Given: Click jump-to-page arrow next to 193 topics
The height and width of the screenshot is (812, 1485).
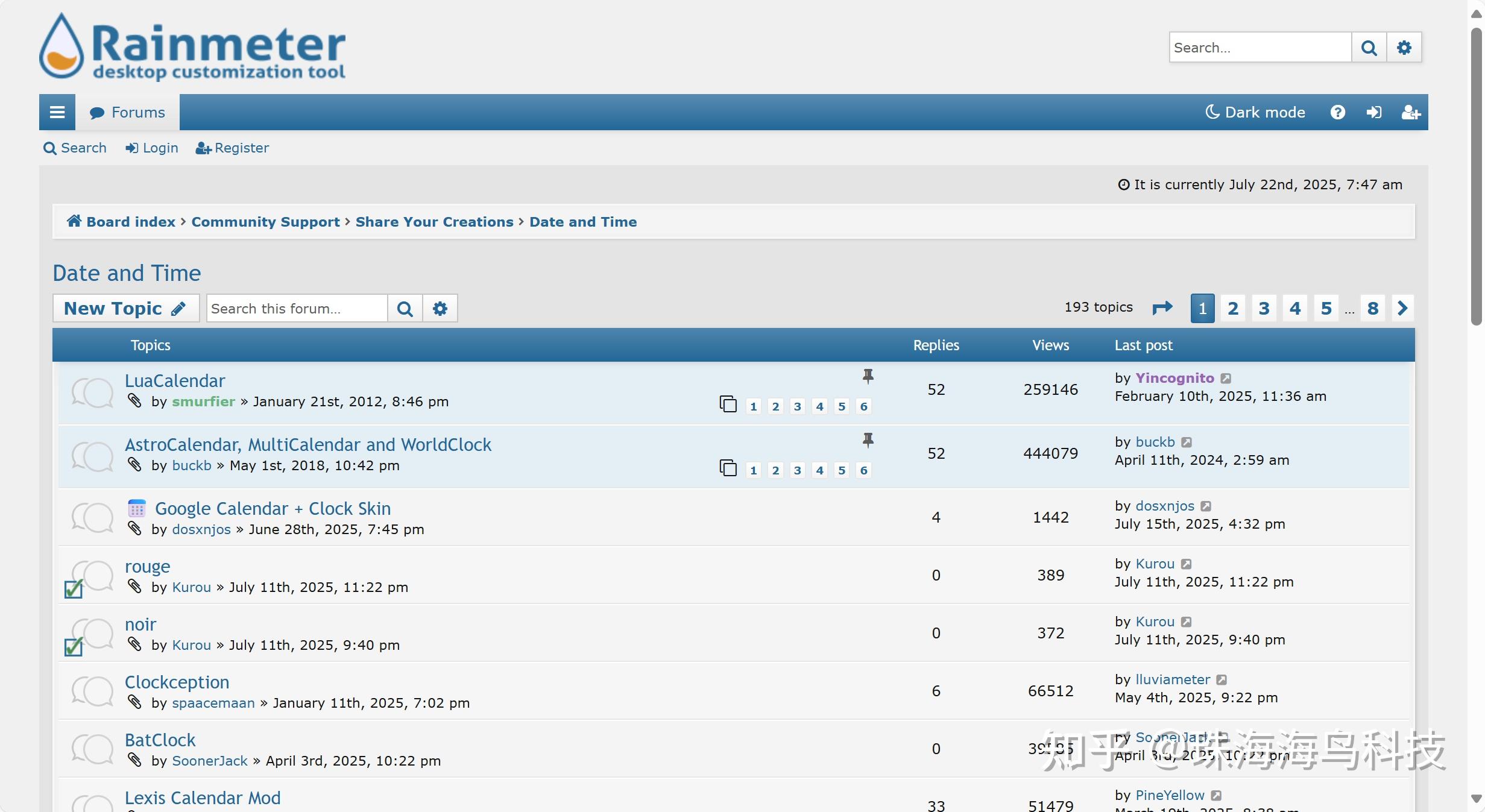Looking at the screenshot, I should point(1162,308).
